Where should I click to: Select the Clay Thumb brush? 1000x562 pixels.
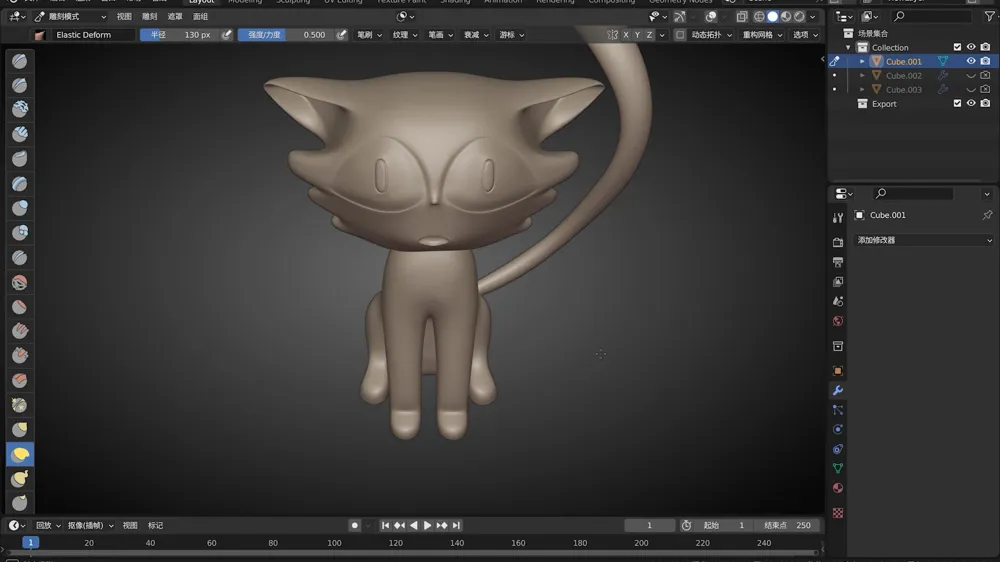click(x=20, y=158)
